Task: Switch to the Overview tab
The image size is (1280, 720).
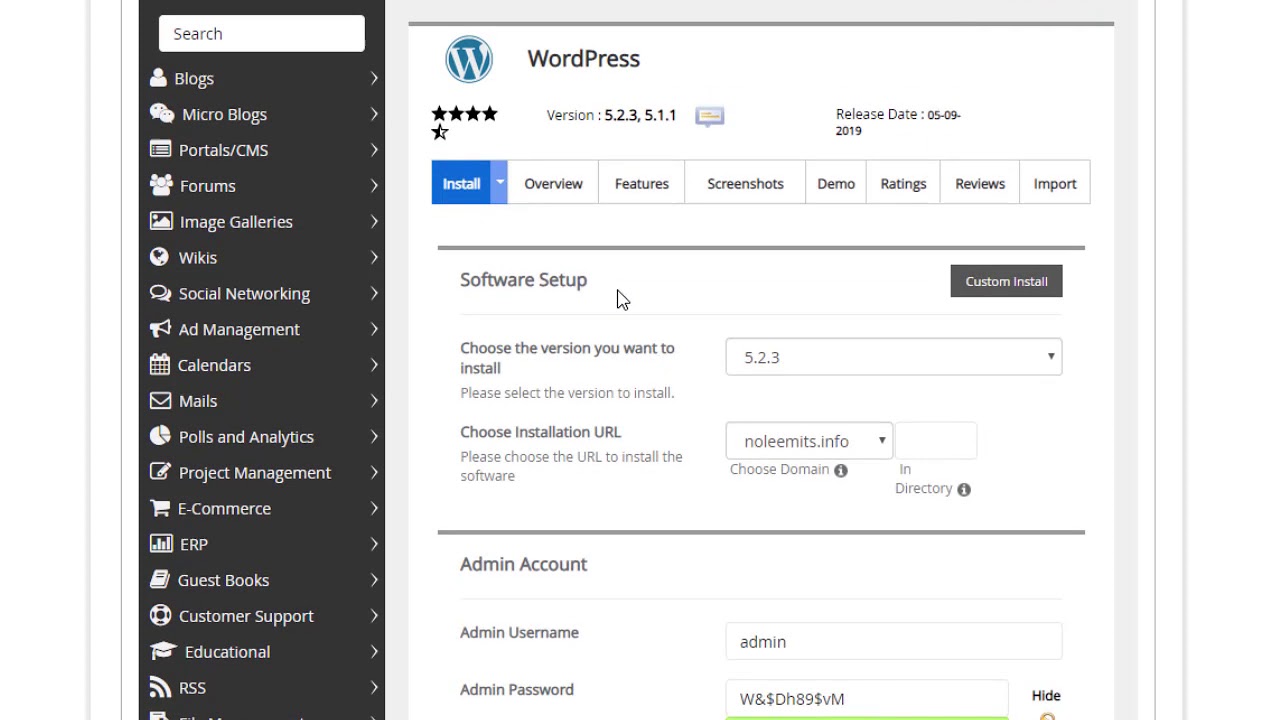Action: [x=553, y=183]
